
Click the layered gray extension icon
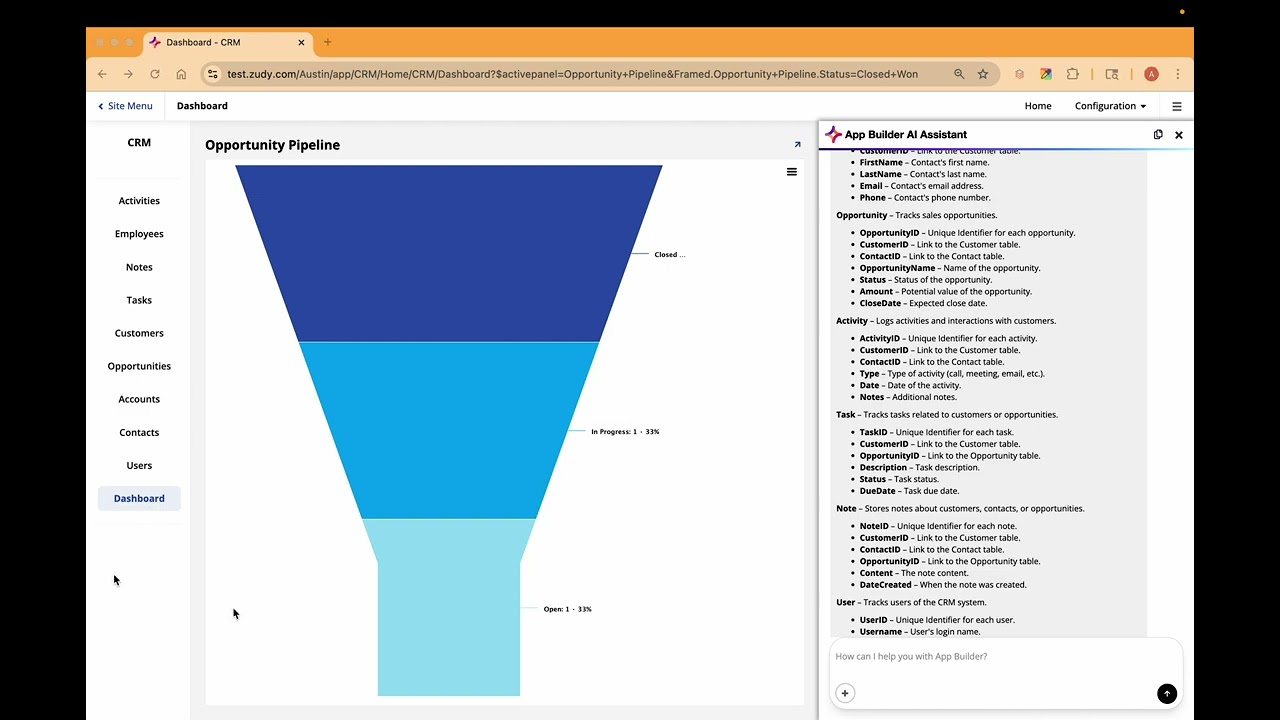click(1019, 74)
